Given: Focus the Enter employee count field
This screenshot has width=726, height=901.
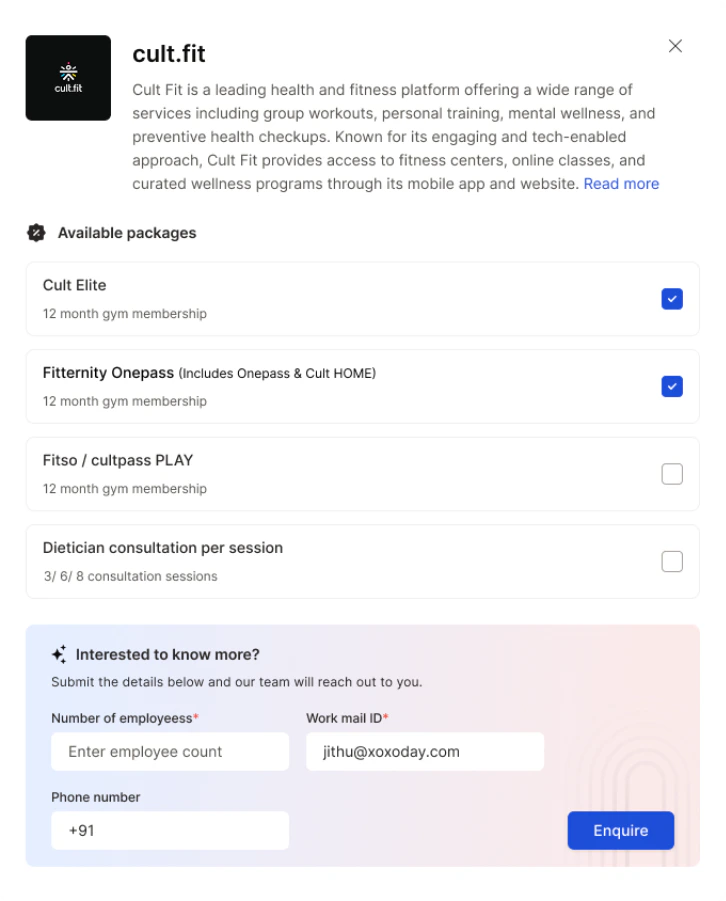Looking at the screenshot, I should pyautogui.click(x=170, y=751).
